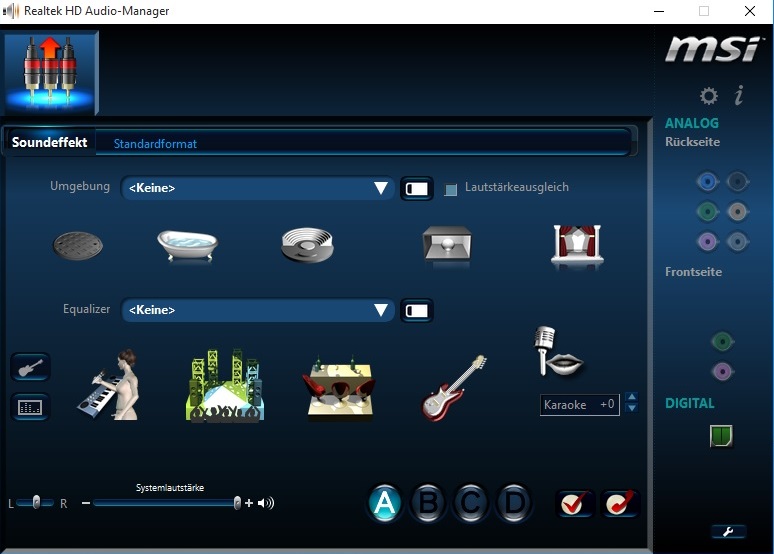Click the grey rear jack beside the green one

click(x=737, y=212)
